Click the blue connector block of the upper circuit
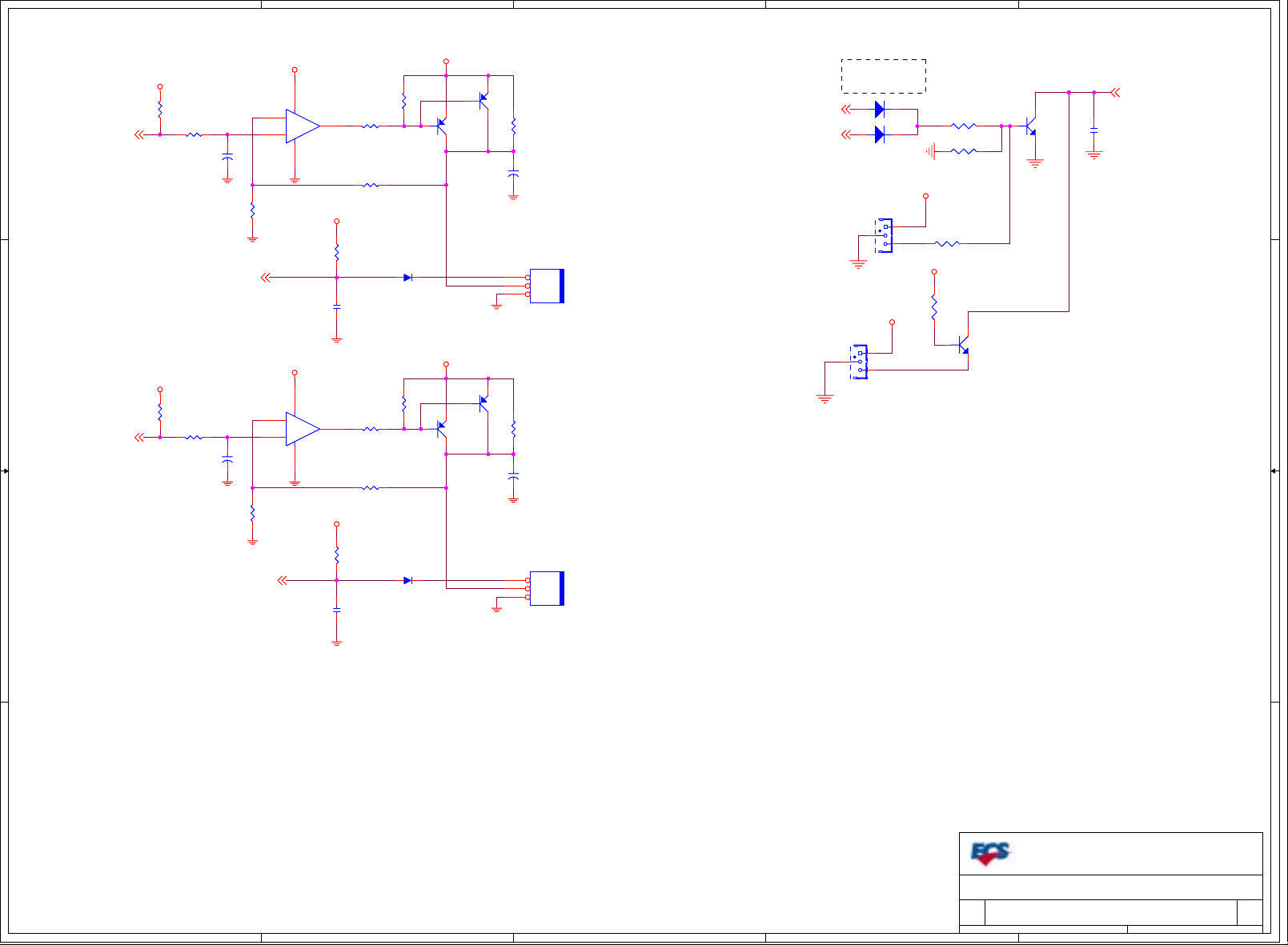1288x945 pixels. (x=547, y=286)
